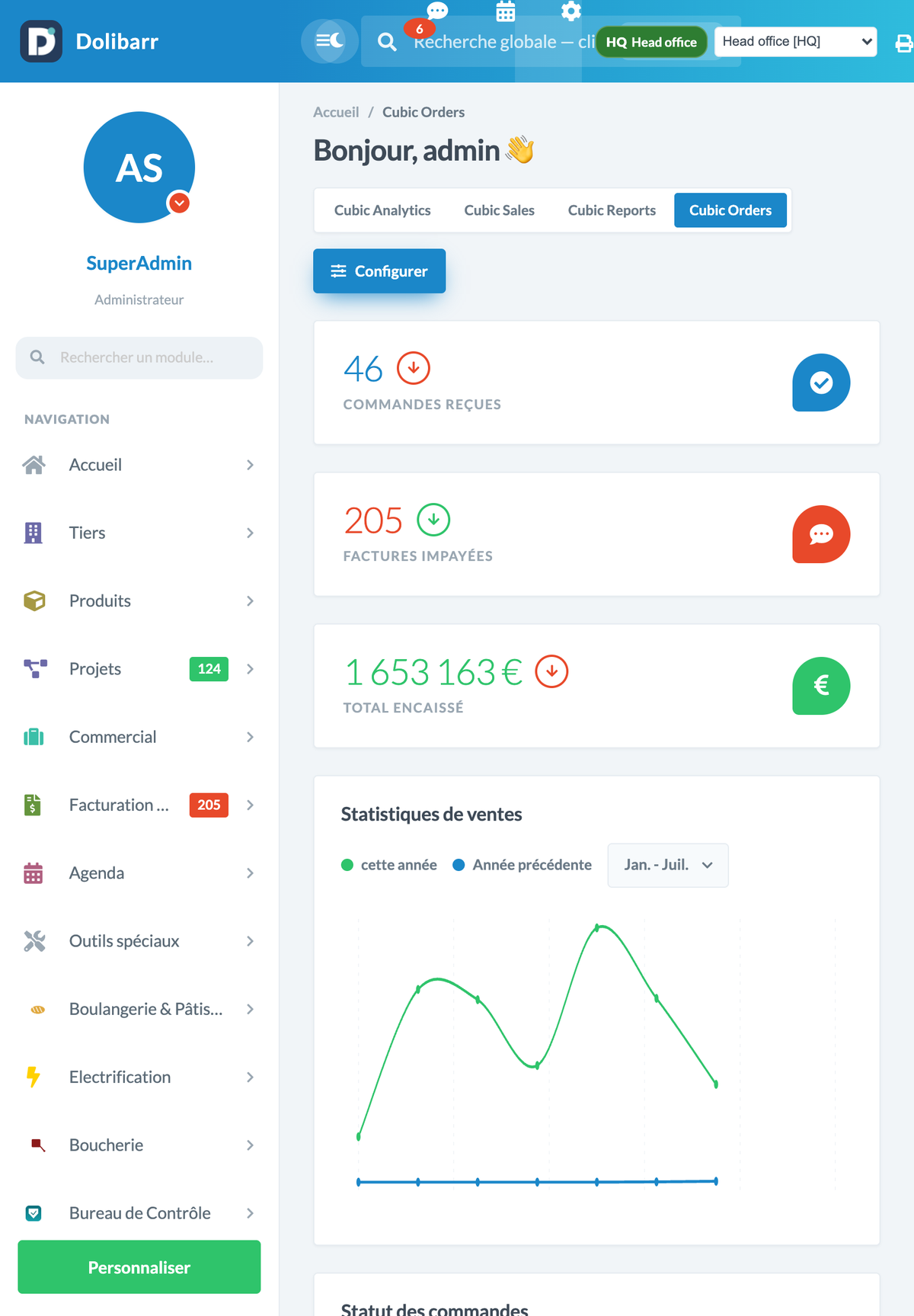This screenshot has width=914, height=1316.
Task: Click the Electrification lightning icon
Action: point(34,1077)
